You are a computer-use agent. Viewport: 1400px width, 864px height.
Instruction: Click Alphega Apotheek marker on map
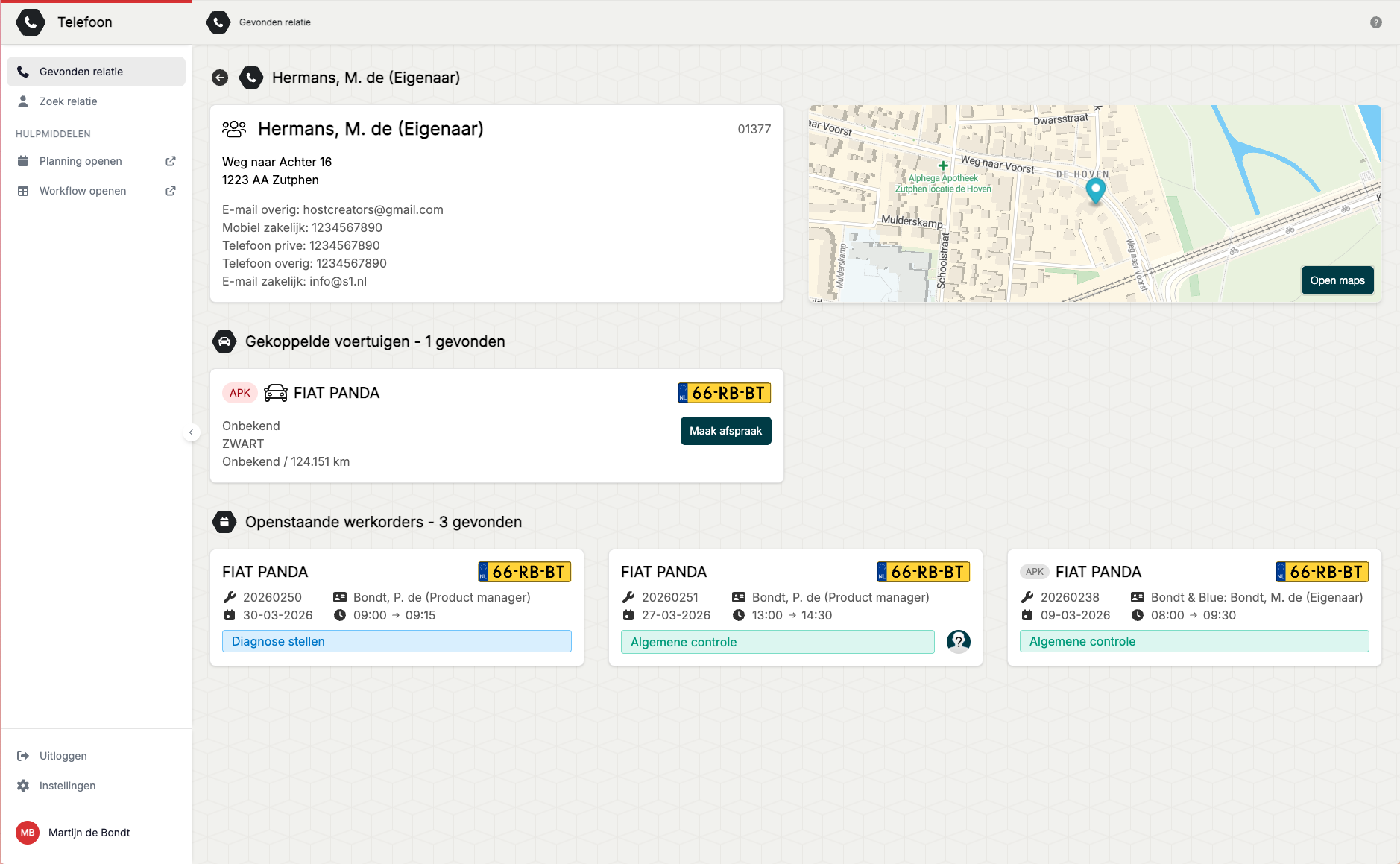tap(943, 165)
